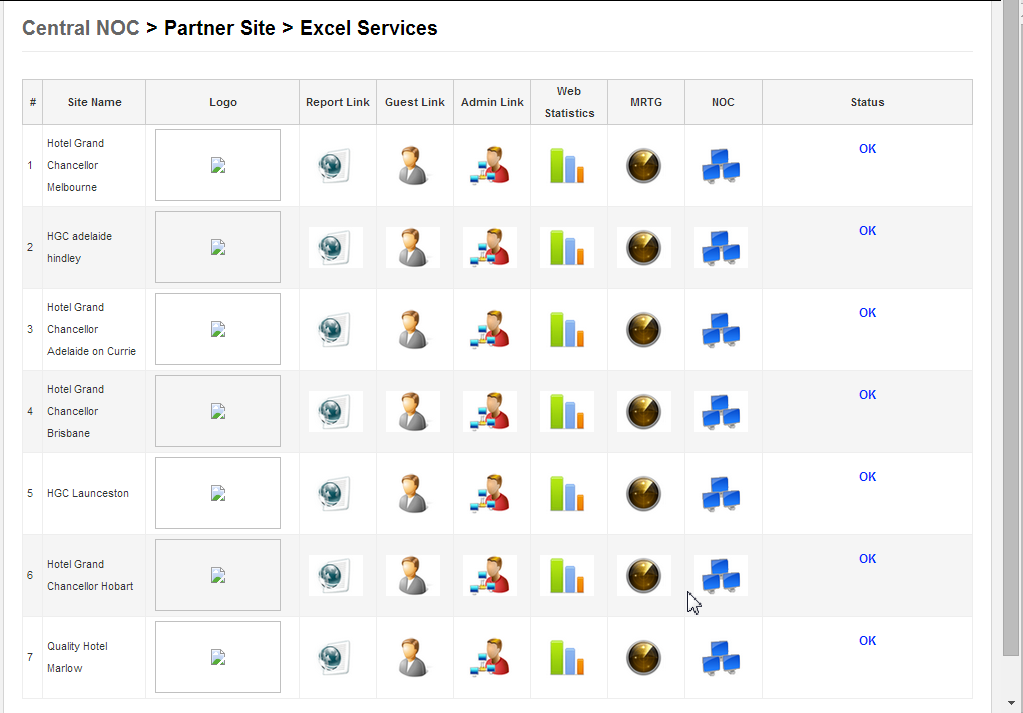Open Guest Link for Quality Hotel Marlow
The height and width of the screenshot is (713, 1023).
[x=413, y=658]
